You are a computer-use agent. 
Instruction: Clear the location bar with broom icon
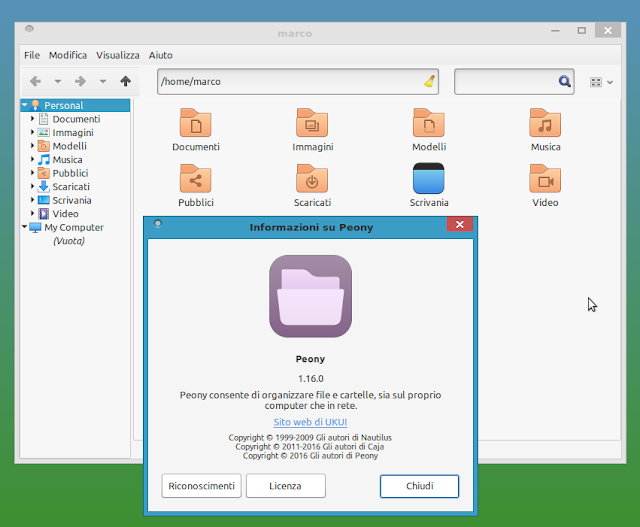coord(429,81)
